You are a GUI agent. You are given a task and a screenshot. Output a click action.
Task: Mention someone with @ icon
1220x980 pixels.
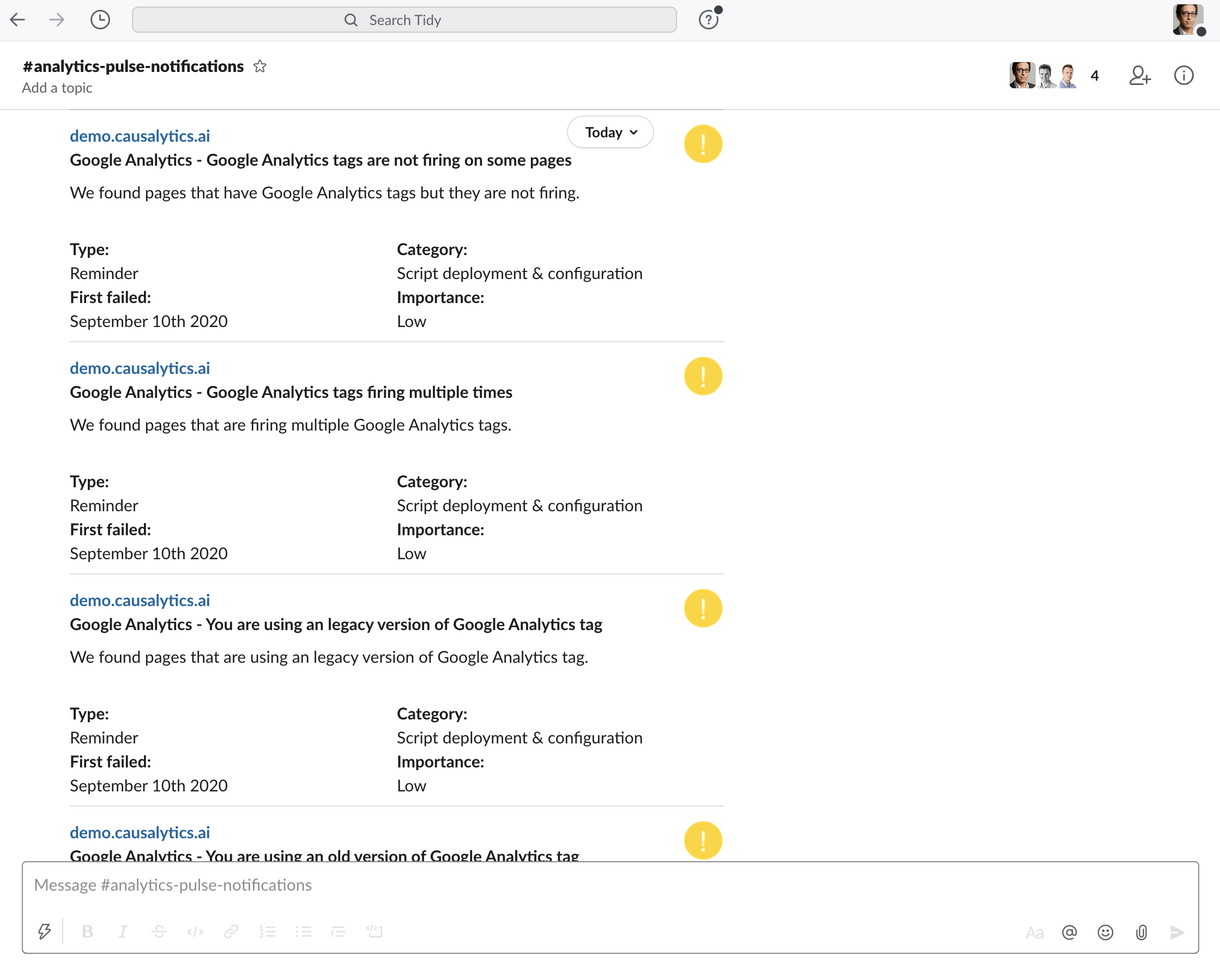pyautogui.click(x=1069, y=933)
